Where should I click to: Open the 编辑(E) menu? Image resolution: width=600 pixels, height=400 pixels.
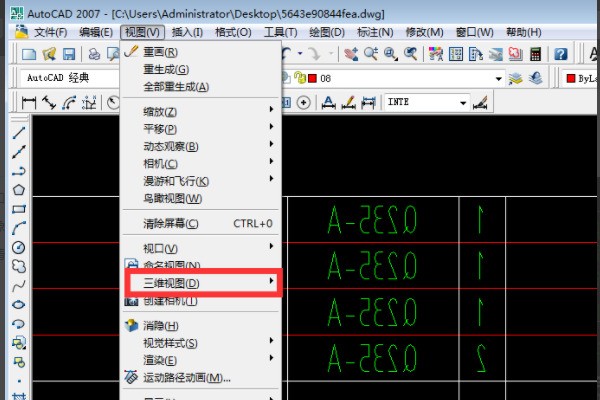96,32
